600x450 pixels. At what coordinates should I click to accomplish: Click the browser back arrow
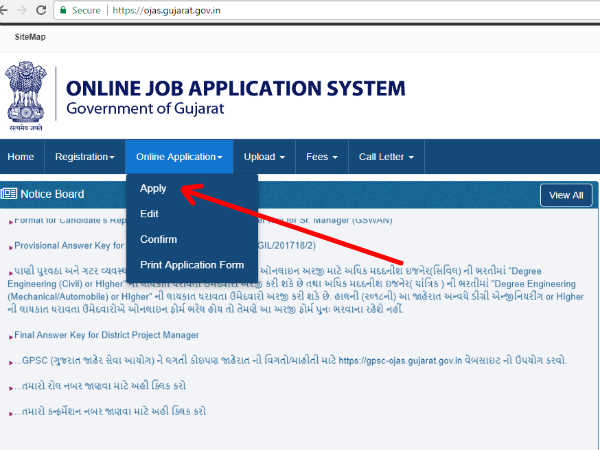(3, 10)
